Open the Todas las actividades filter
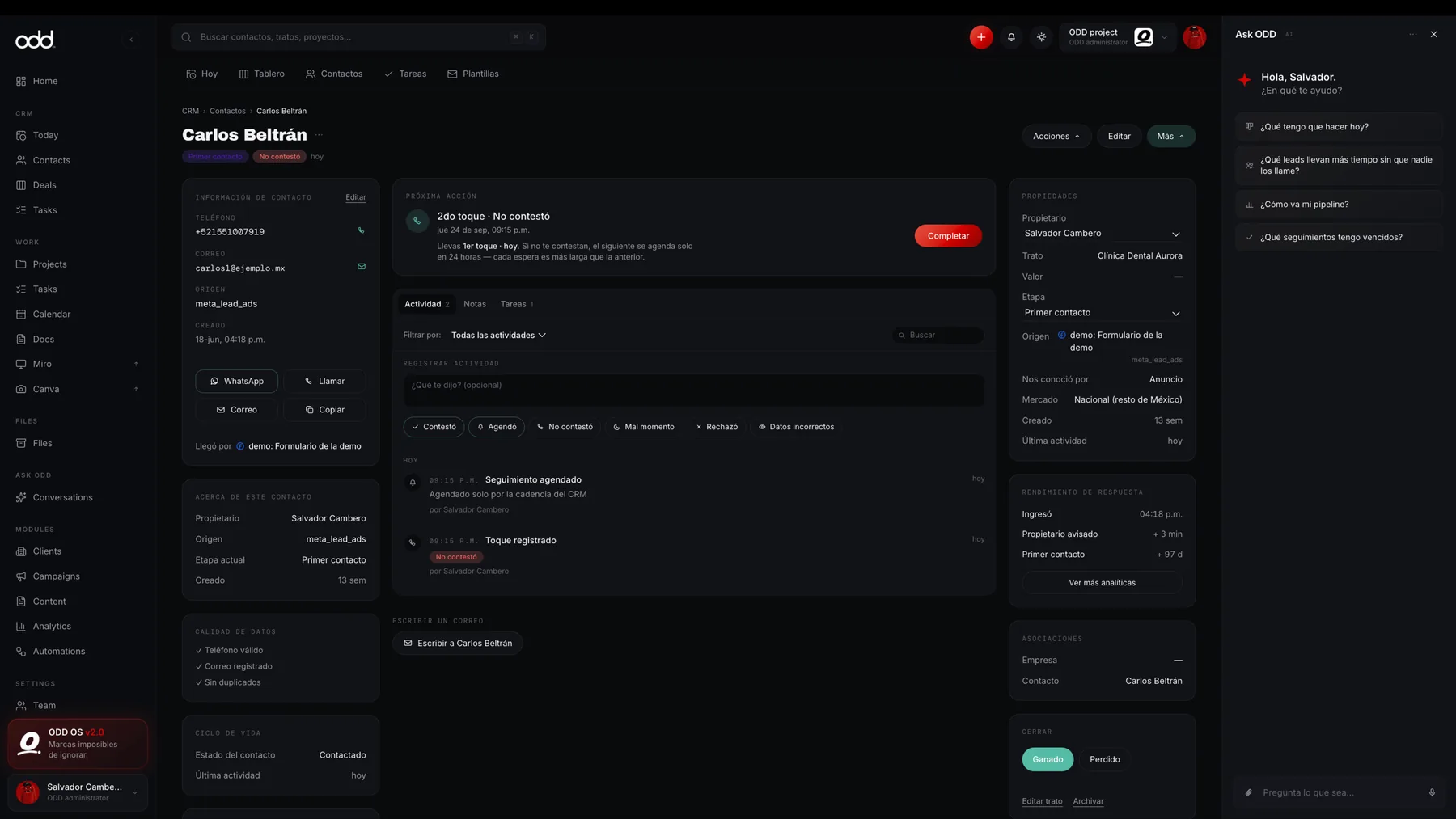Viewport: 1456px width, 819px height. (498, 336)
